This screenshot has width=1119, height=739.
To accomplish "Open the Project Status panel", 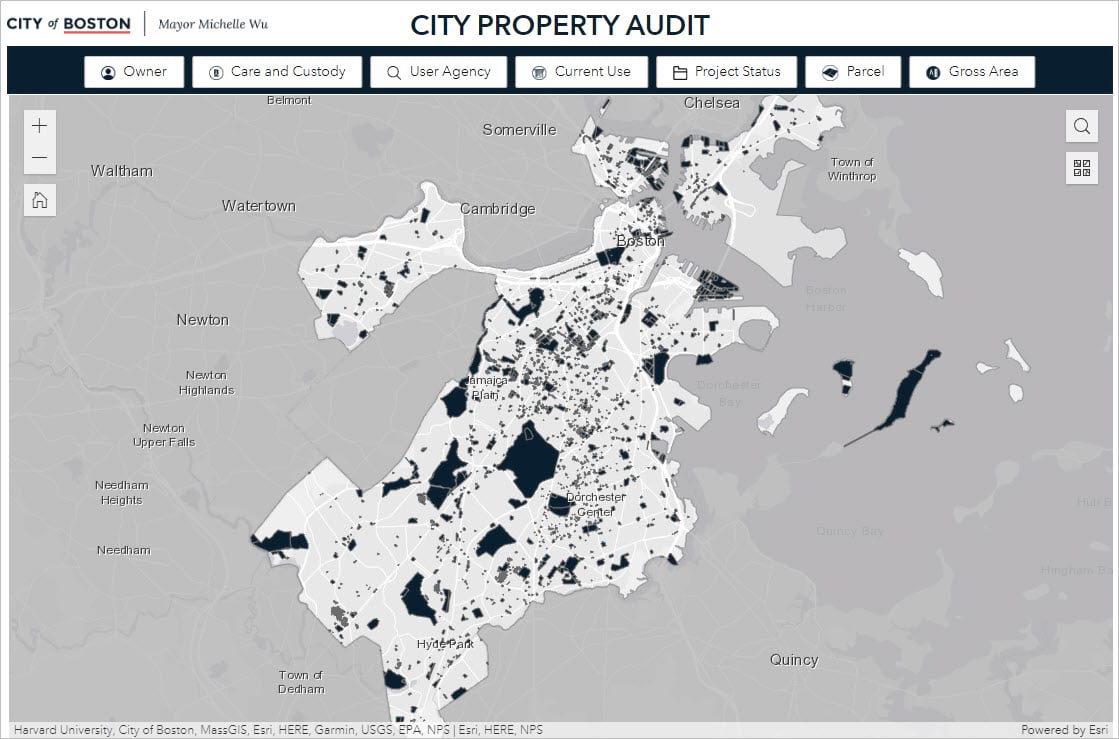I will coord(726,71).
